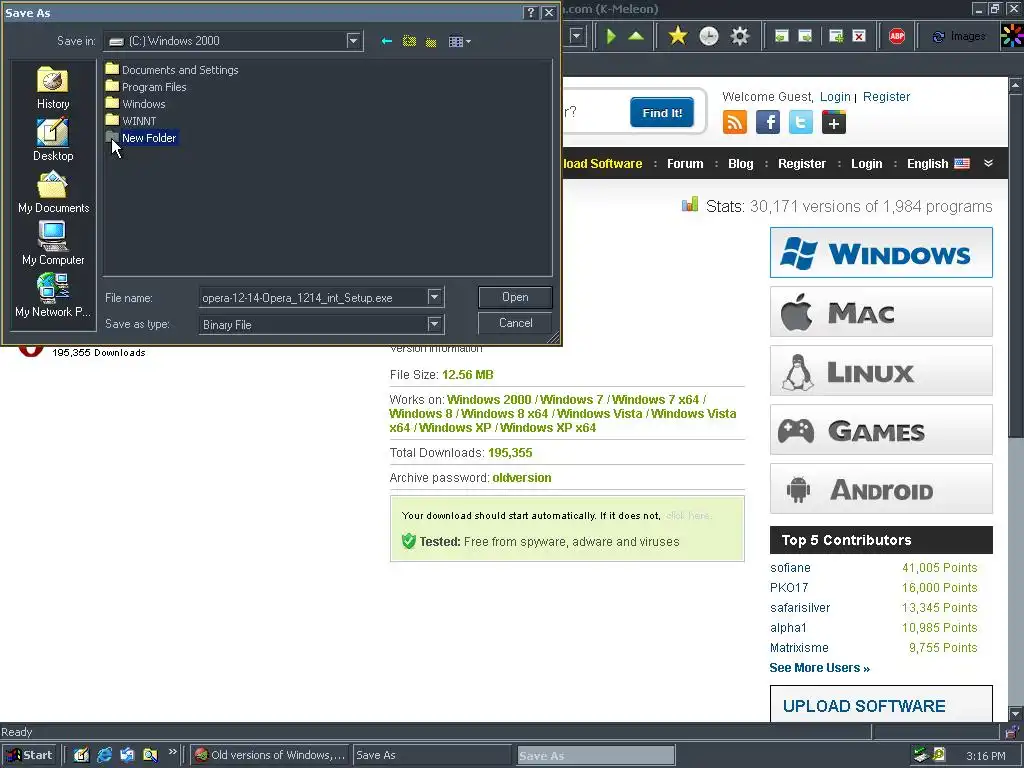Click the Find It! search button

pos(662,113)
